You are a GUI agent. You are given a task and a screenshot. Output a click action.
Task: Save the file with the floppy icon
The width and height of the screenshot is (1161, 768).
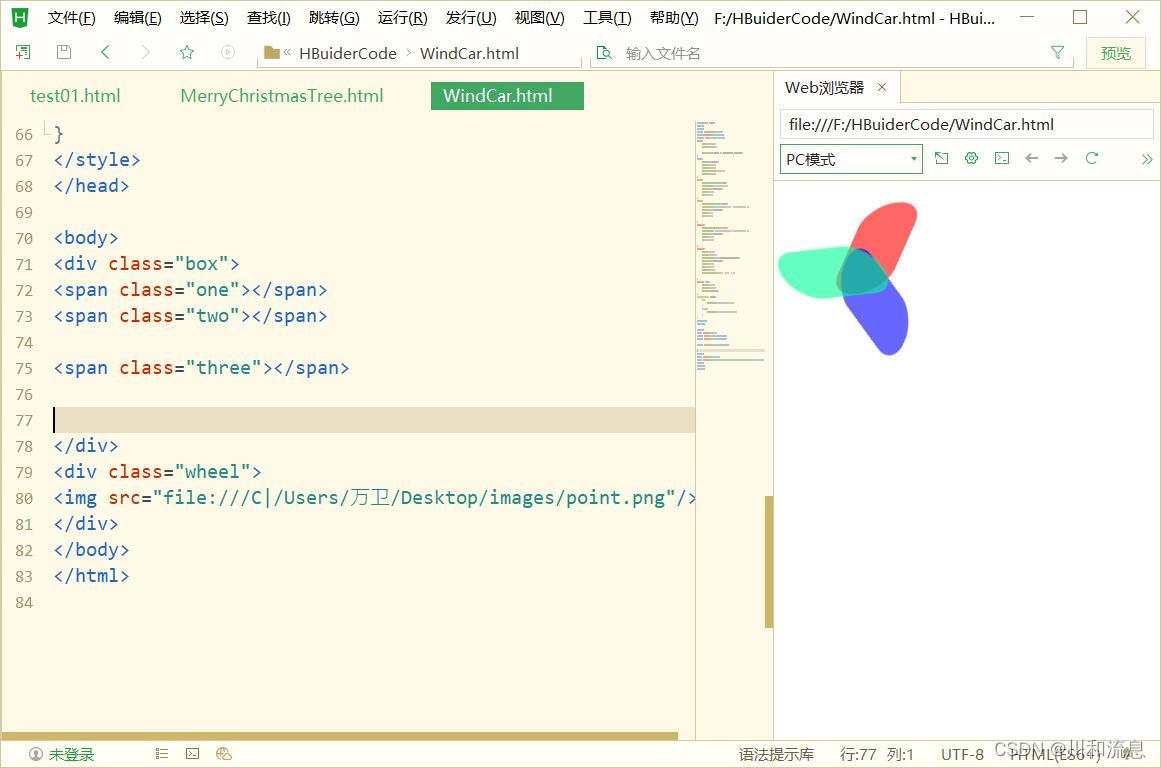tap(64, 52)
